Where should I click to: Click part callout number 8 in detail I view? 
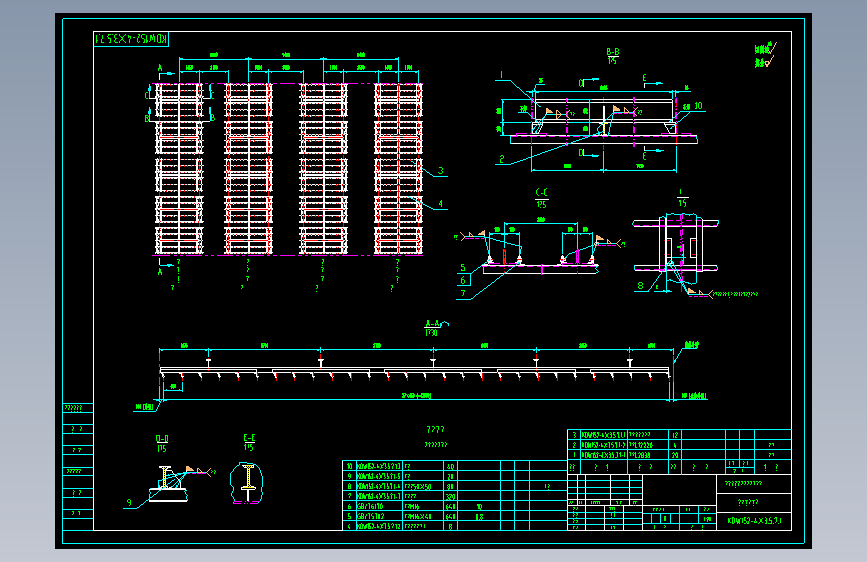pos(640,285)
